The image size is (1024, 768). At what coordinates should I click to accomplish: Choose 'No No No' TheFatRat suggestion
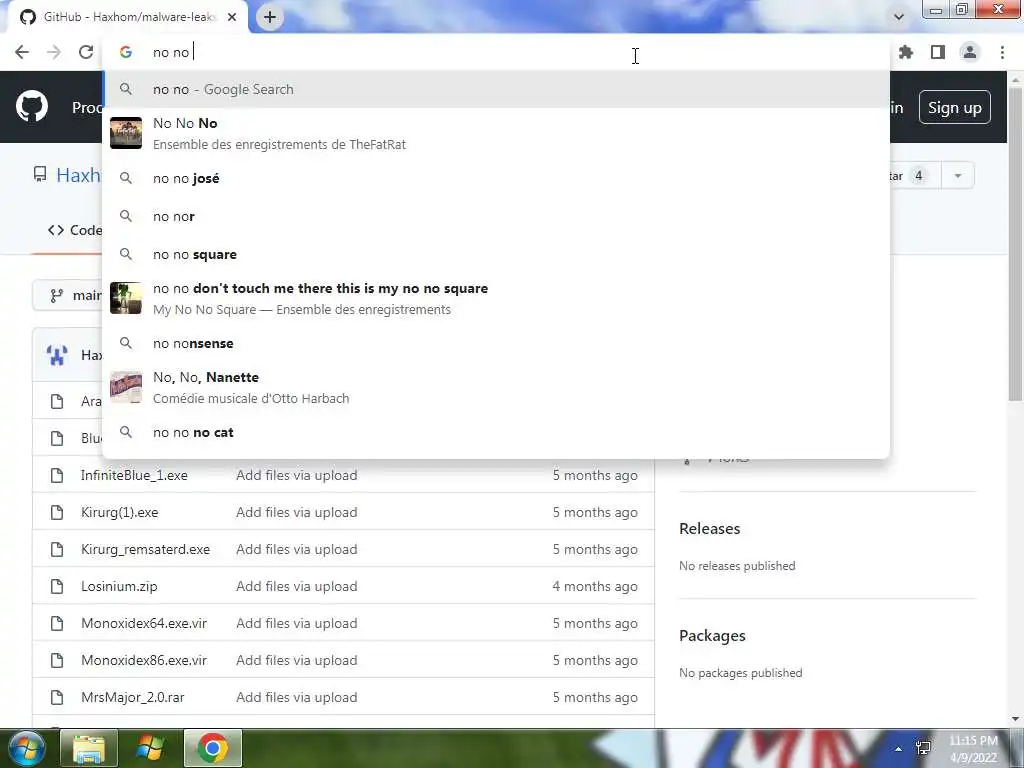pos(496,133)
